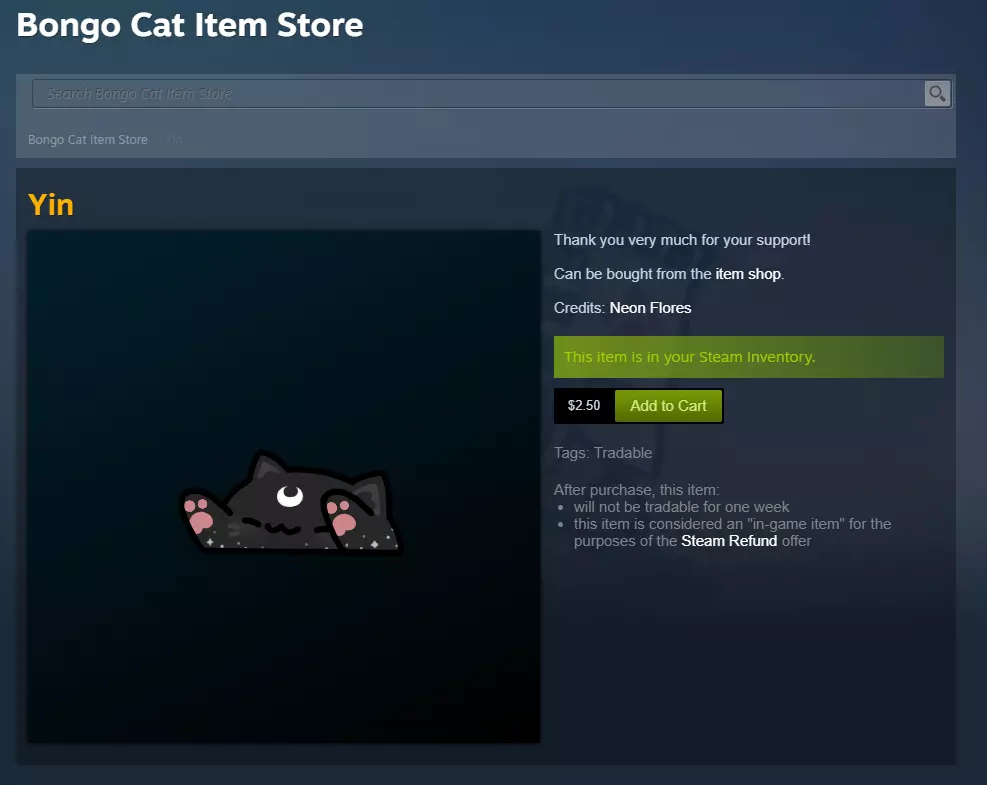Viewport: 987px width, 785px height.
Task: Open the Bongo Cat Item Store breadcrumb link
Action: (88, 140)
